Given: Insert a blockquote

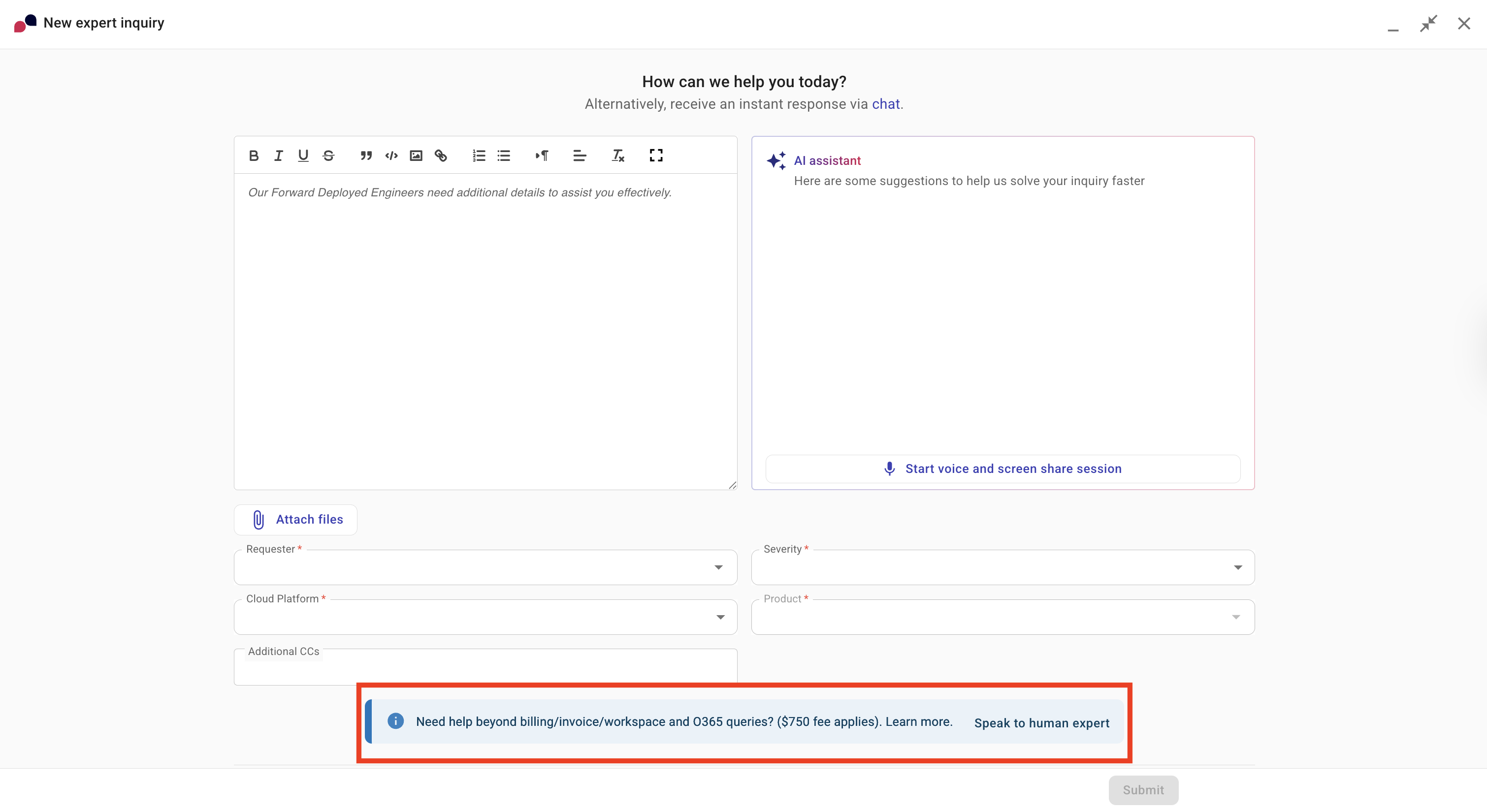Looking at the screenshot, I should coord(366,155).
